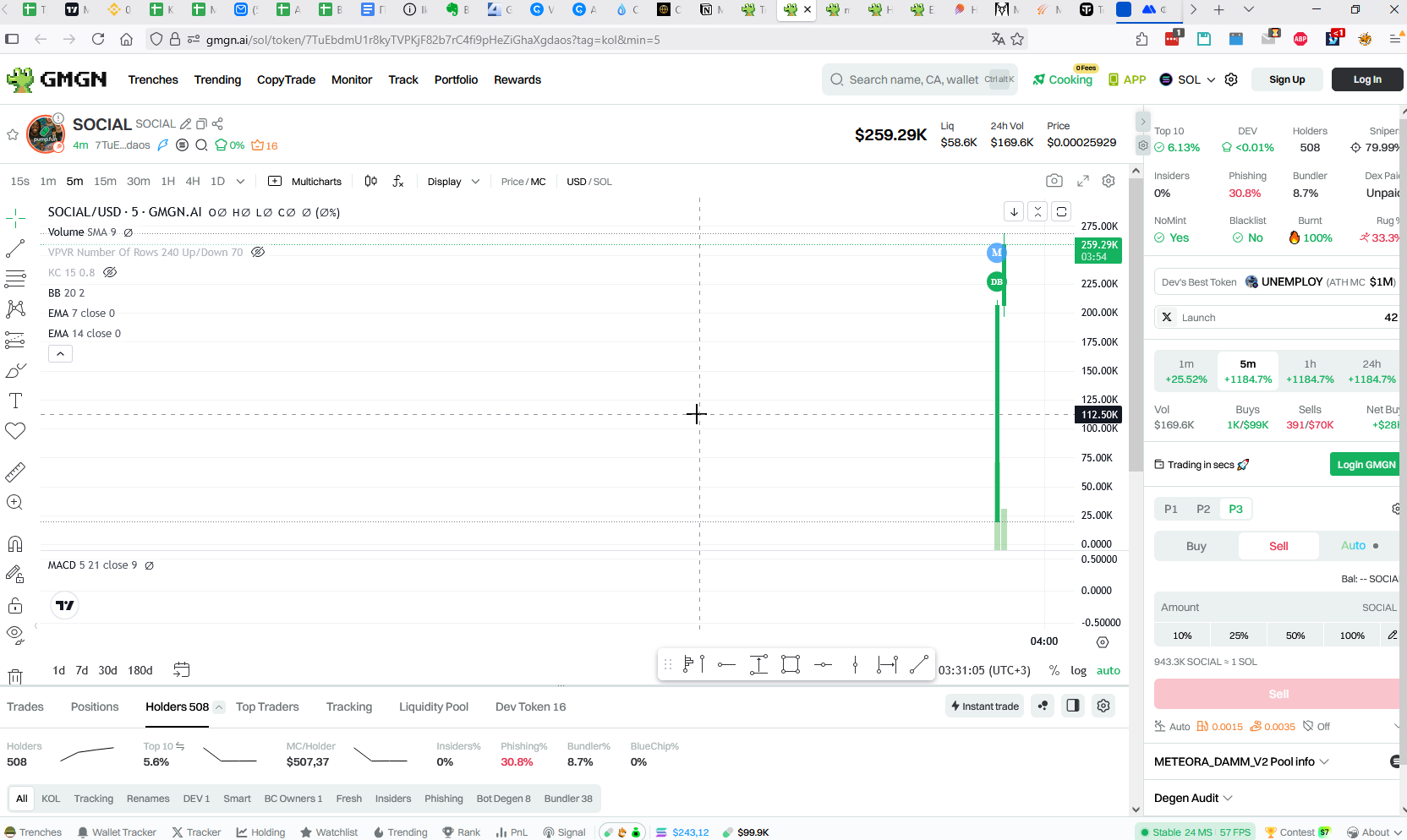Viewport: 1407px width, 840px height.
Task: Click the Sign Up button
Action: click(x=1287, y=79)
